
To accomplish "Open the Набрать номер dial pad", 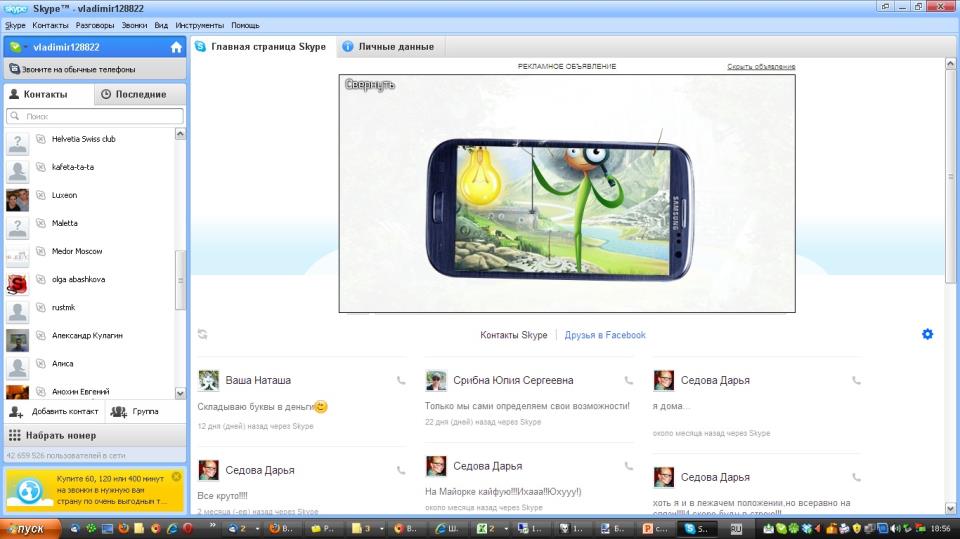I will click(95, 435).
